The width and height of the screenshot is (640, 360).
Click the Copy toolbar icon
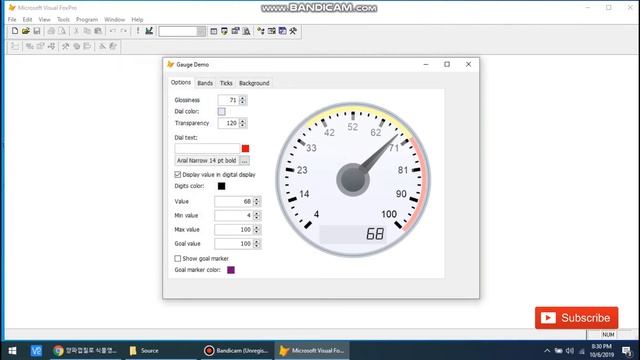click(87, 31)
